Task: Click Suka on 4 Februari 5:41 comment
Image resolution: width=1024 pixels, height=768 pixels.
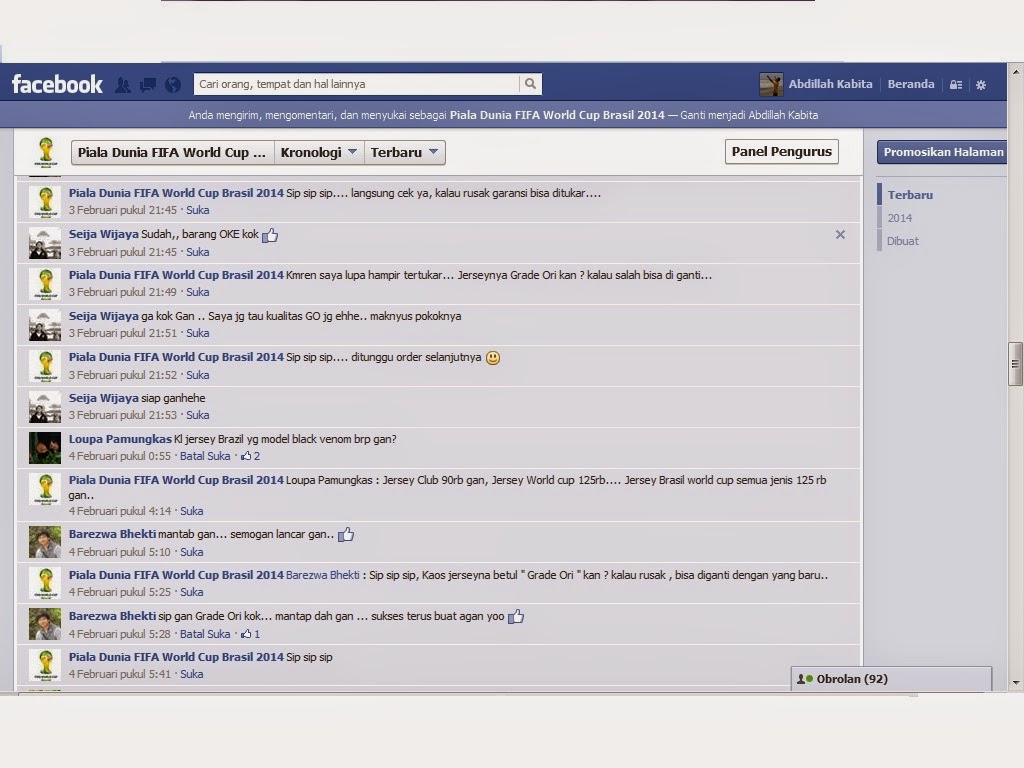Action: point(191,674)
